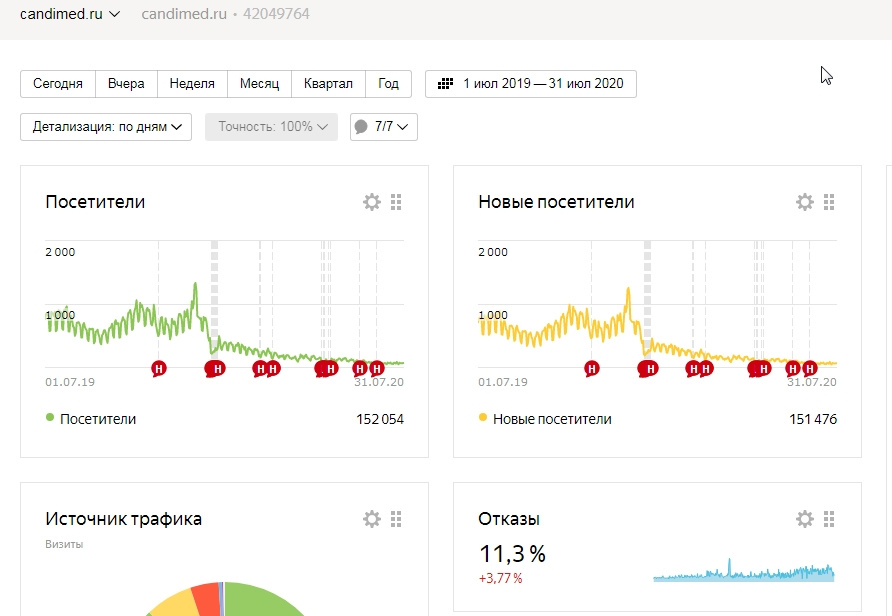
Task: Open the Источник трафика widget title
Action: point(123,519)
